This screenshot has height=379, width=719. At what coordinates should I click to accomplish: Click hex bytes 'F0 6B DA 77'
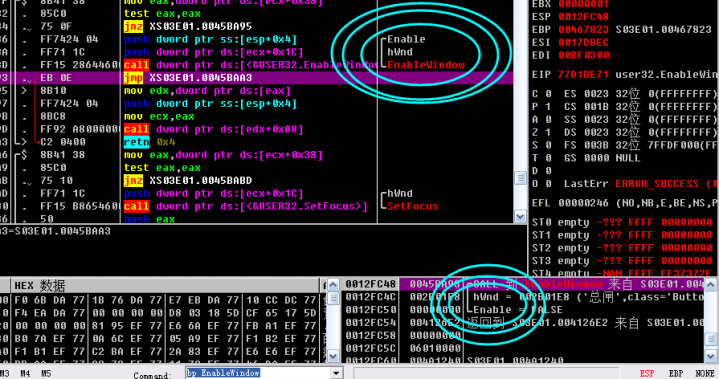coord(50,300)
